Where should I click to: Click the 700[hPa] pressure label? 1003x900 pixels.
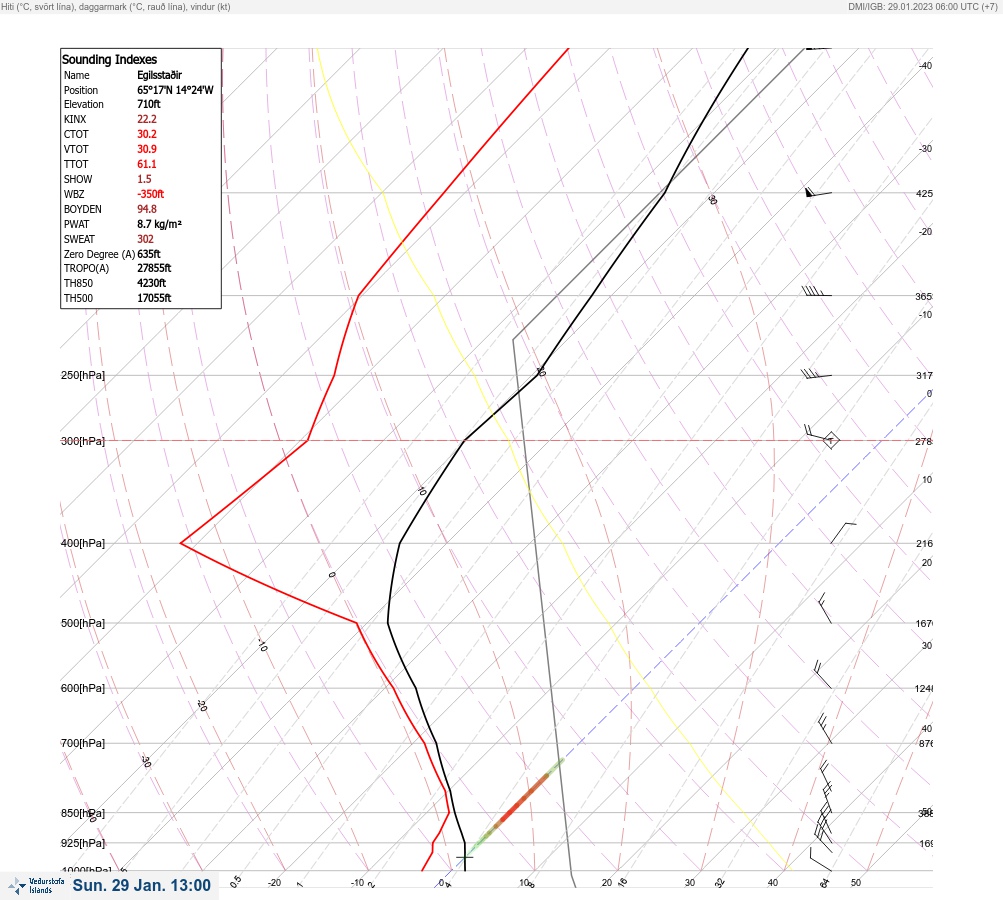tap(83, 743)
